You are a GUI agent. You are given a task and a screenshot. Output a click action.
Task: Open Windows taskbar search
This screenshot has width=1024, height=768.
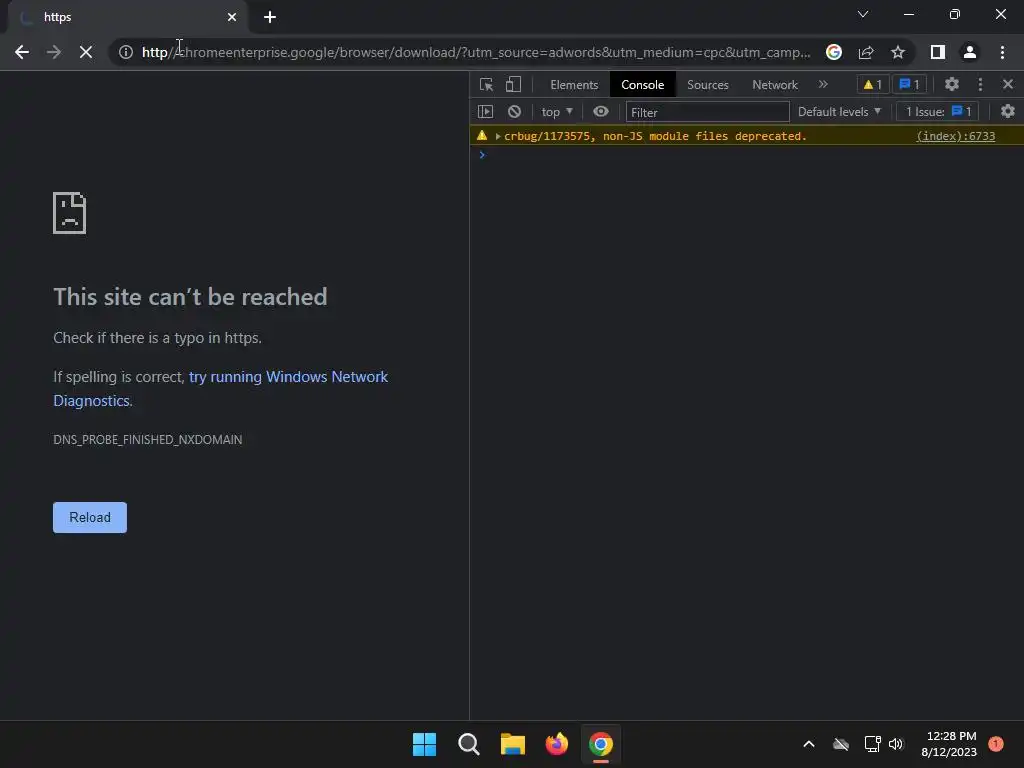[468, 744]
